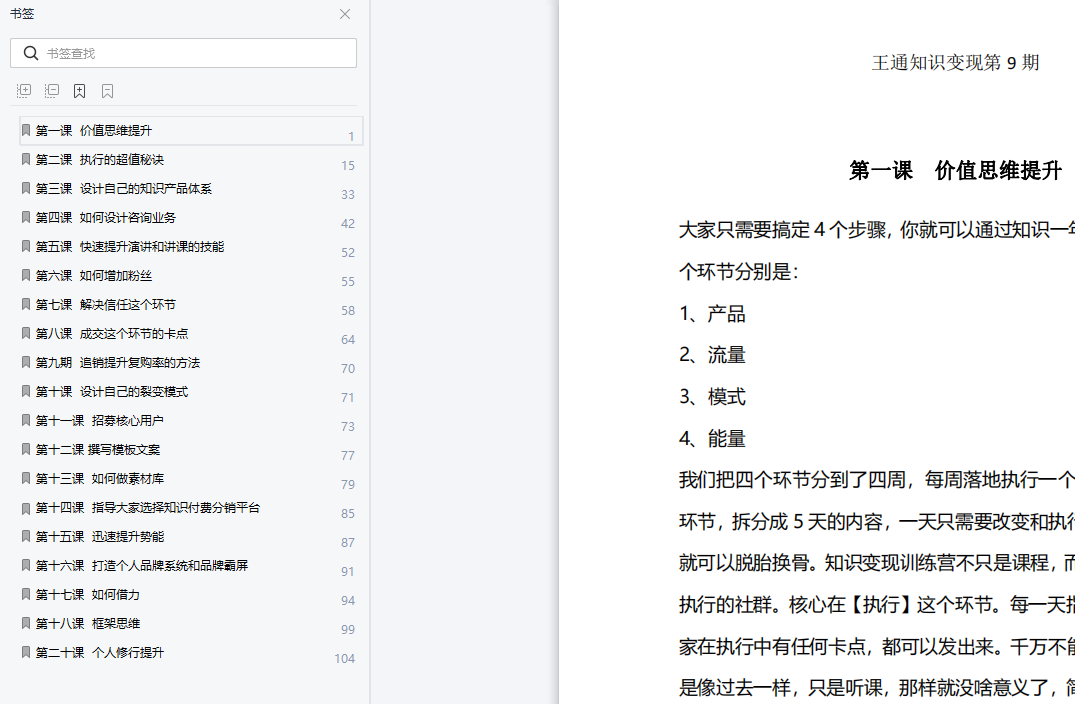1075x704 pixels.
Task: Navigate to 第六课 如何增加粉丝
Action: [x=93, y=275]
